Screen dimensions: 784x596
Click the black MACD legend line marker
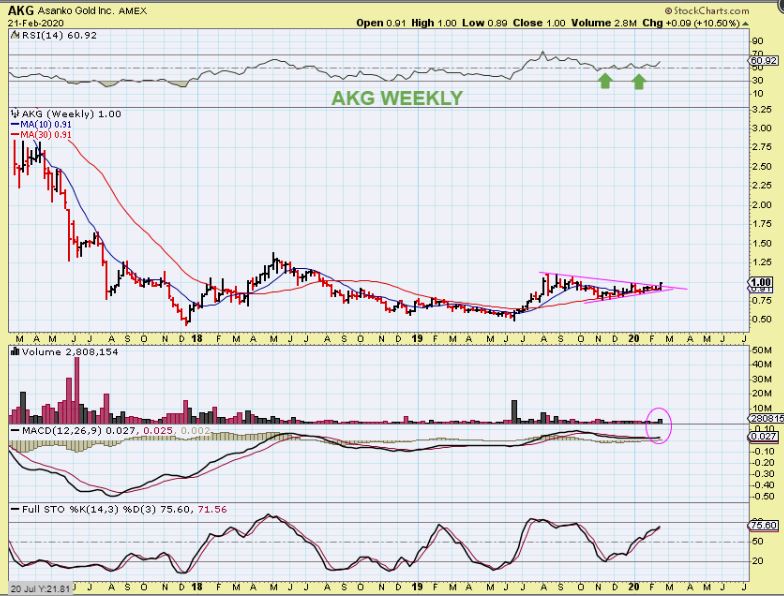coord(15,430)
